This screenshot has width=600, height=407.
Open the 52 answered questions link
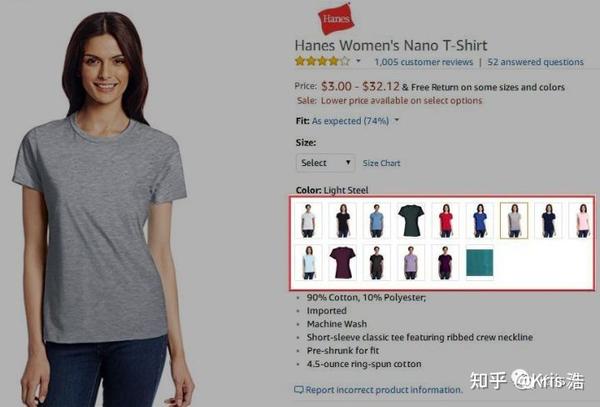pyautogui.click(x=536, y=62)
